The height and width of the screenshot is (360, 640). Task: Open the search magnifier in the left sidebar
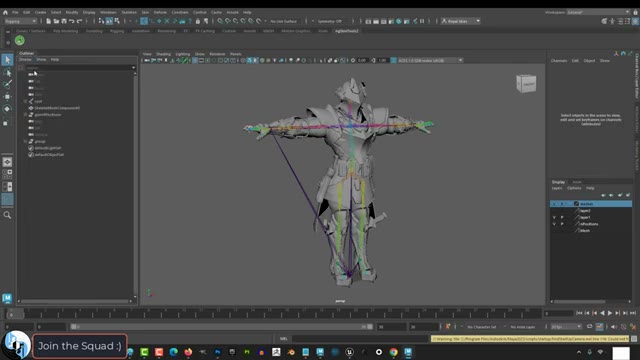point(7,215)
